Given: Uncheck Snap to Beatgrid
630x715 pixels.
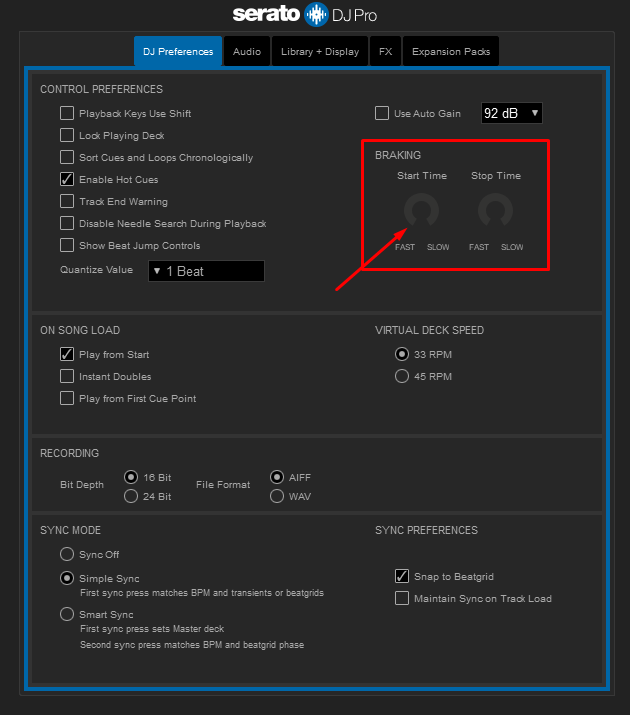Looking at the screenshot, I should [402, 576].
